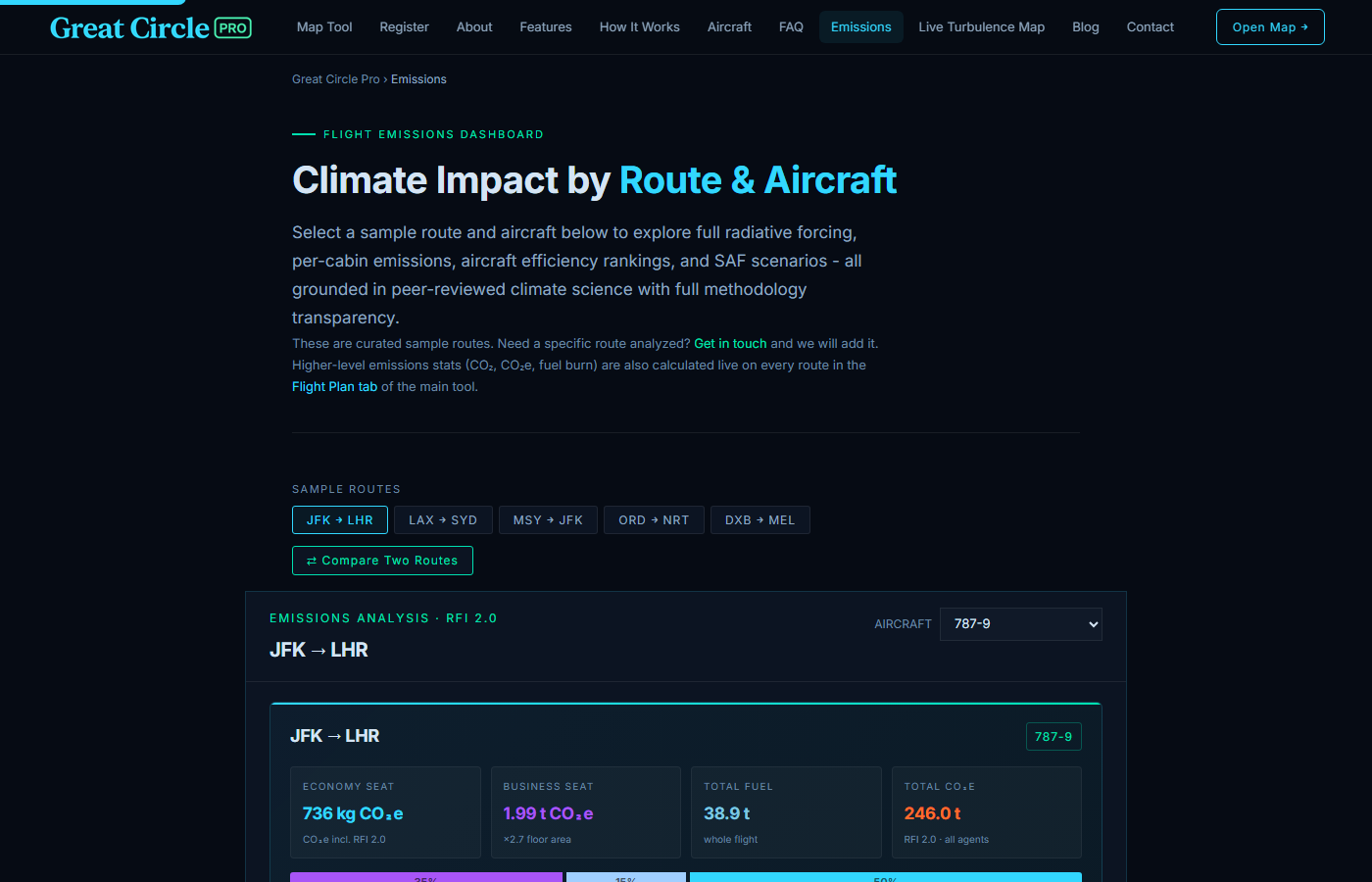The image size is (1372, 882).
Task: Open the Features nav item
Action: click(546, 27)
